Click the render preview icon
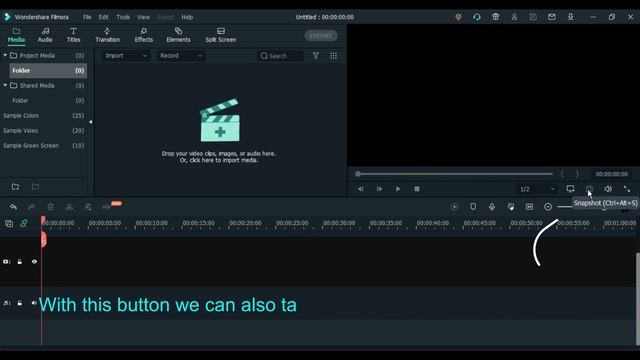The height and width of the screenshot is (360, 640). click(454, 207)
